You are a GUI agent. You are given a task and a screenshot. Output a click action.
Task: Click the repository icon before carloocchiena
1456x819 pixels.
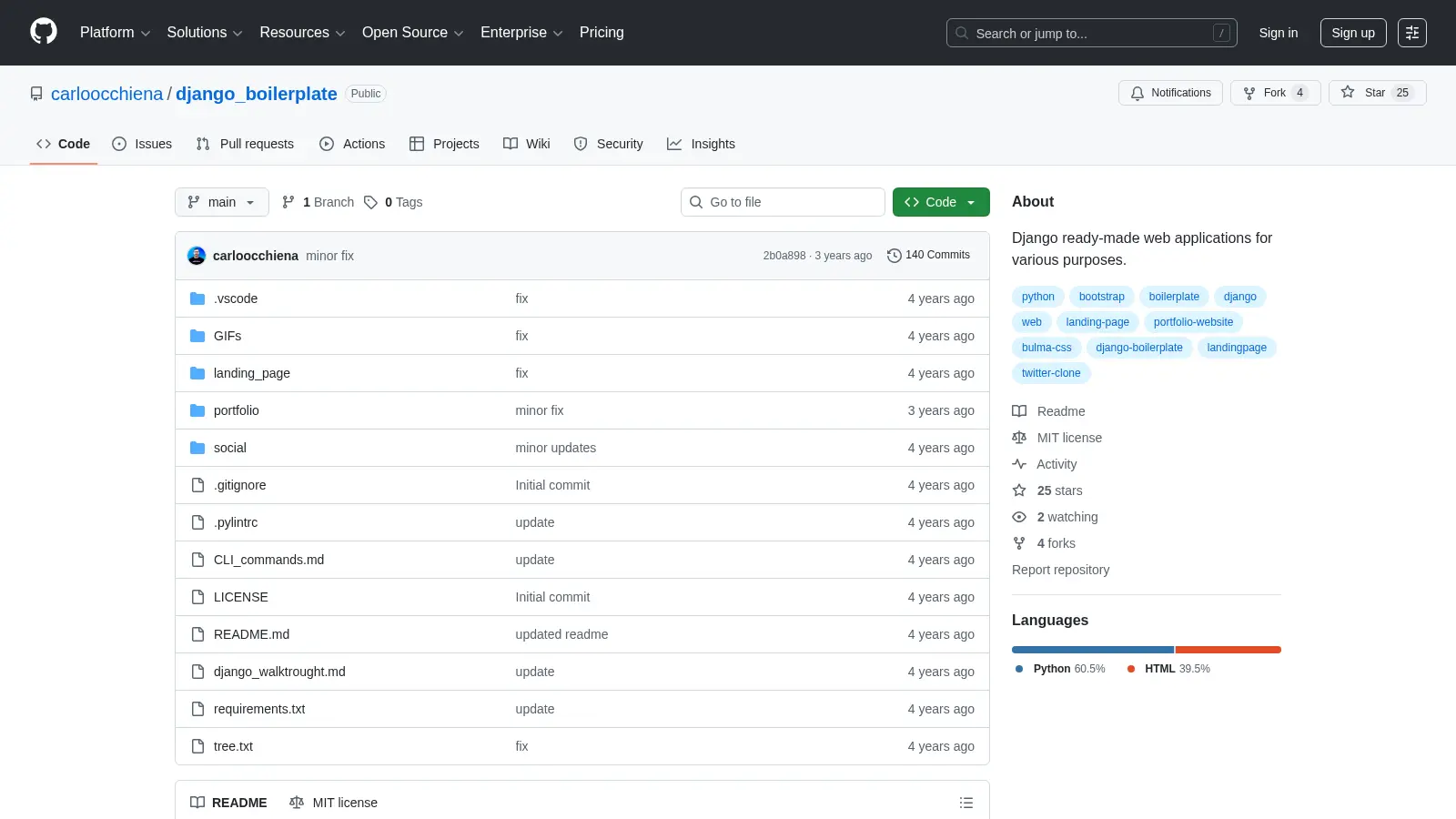(x=36, y=94)
